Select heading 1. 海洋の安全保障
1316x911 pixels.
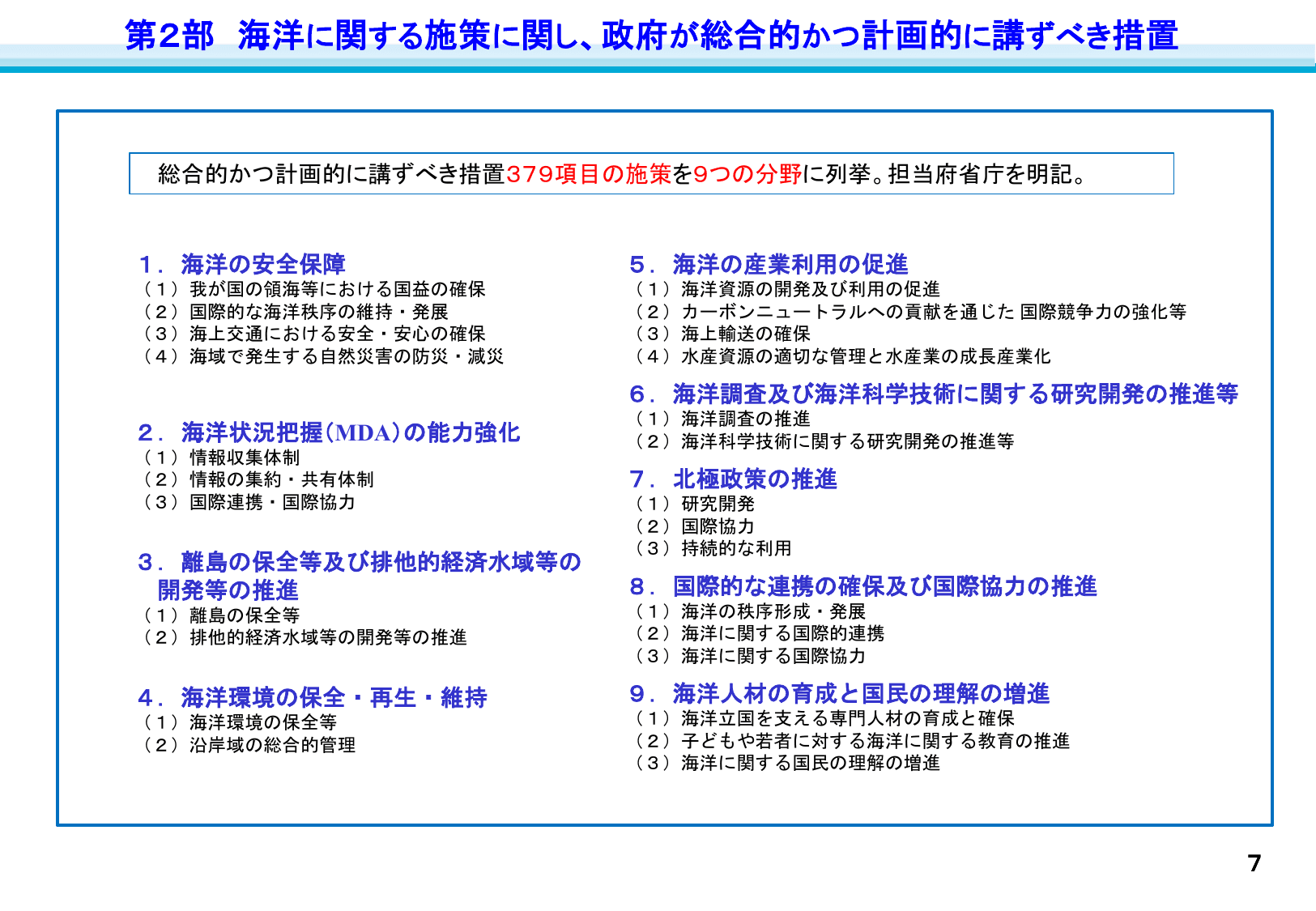click(243, 263)
